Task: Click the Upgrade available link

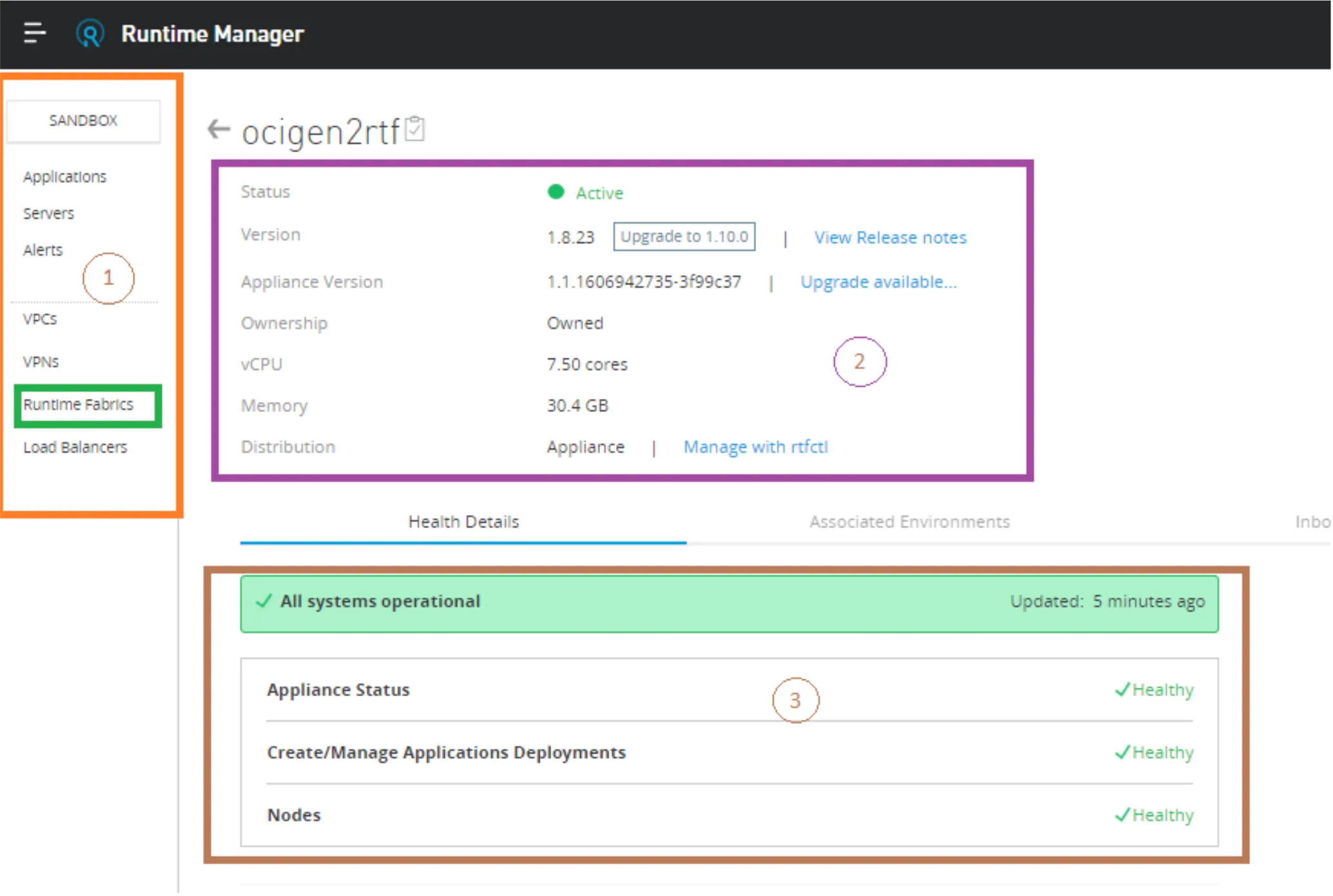Action: (879, 282)
